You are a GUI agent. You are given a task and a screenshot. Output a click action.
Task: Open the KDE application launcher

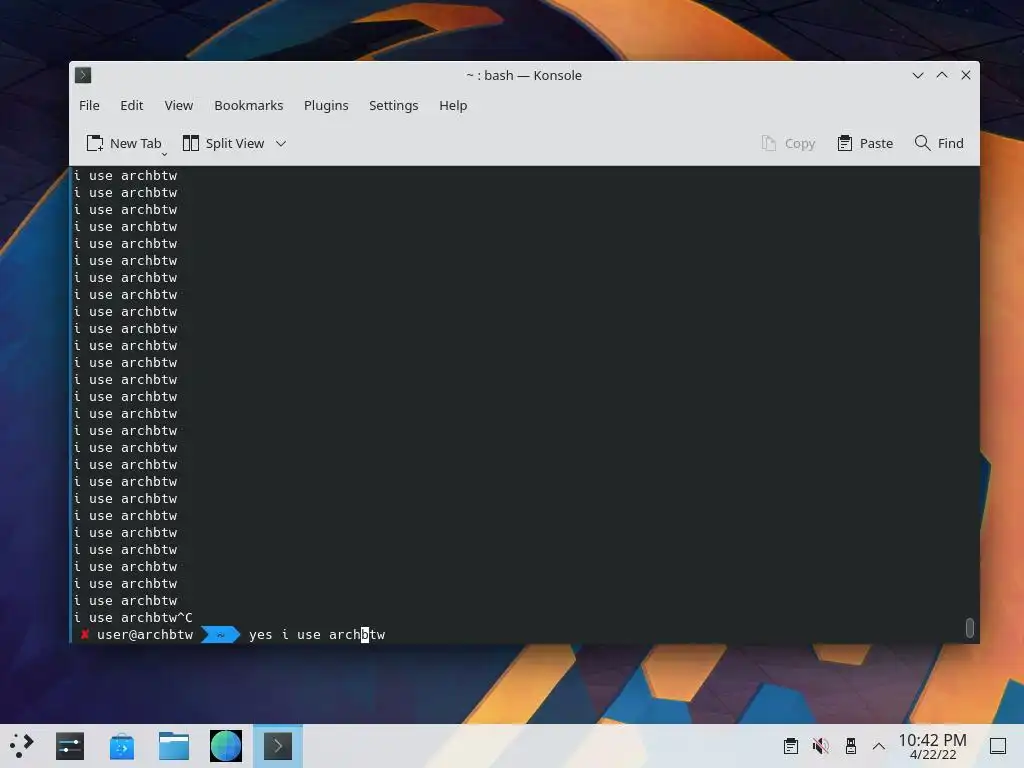tap(22, 745)
